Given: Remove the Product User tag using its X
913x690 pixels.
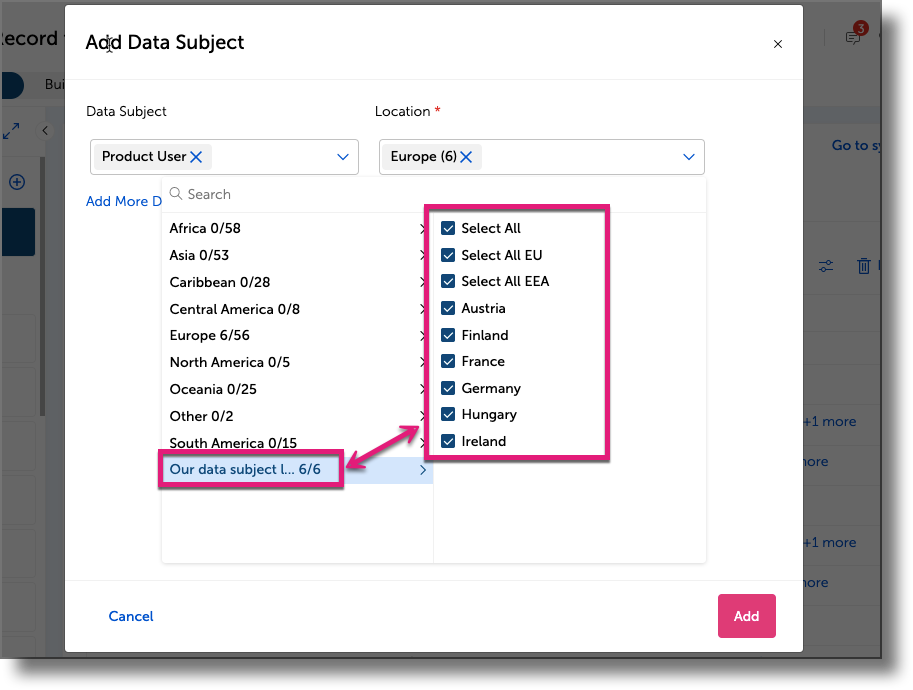Looking at the screenshot, I should tap(197, 157).
